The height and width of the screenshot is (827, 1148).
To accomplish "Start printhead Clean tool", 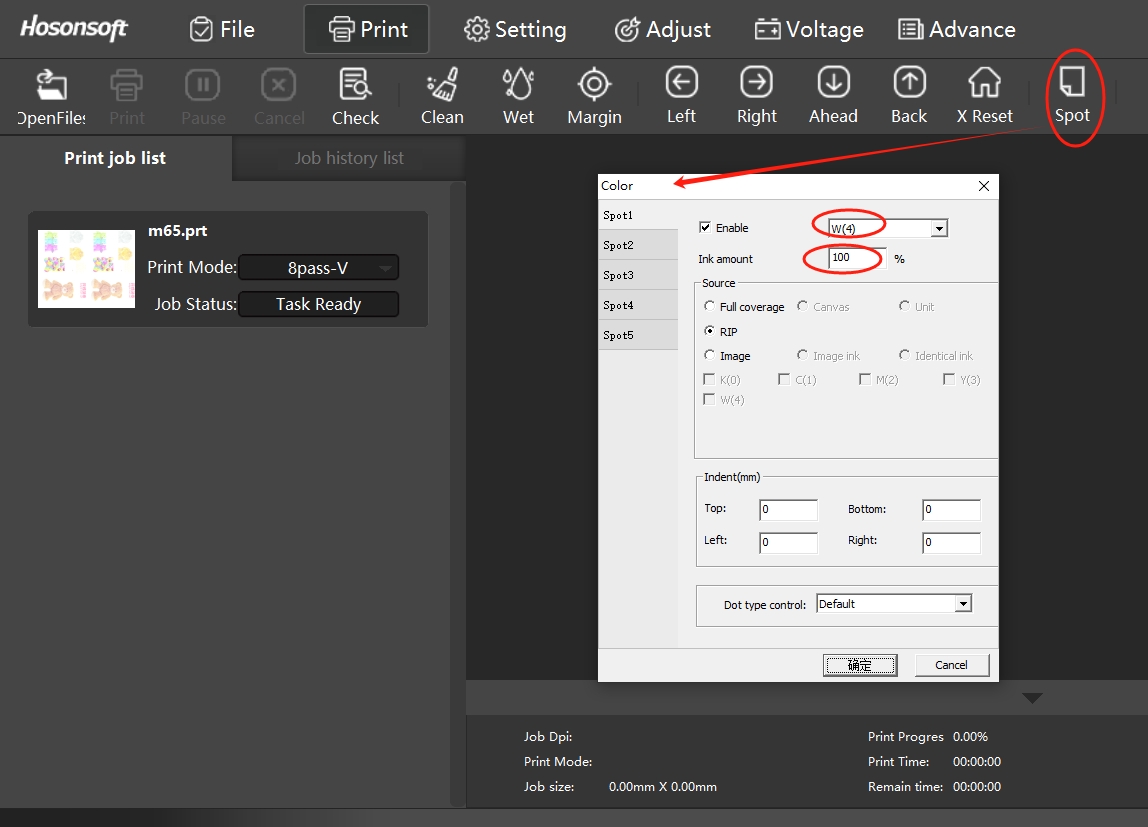I will pyautogui.click(x=441, y=86).
